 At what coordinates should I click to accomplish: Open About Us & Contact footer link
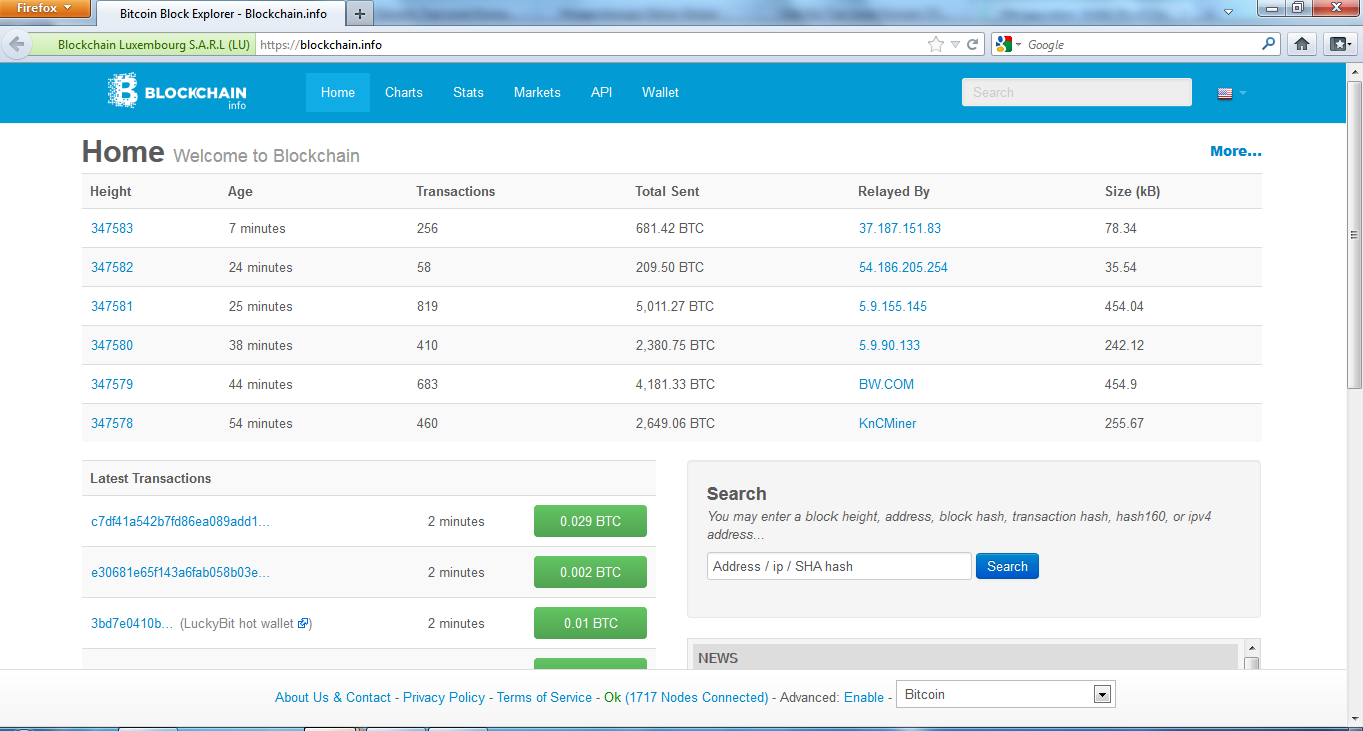(333, 697)
